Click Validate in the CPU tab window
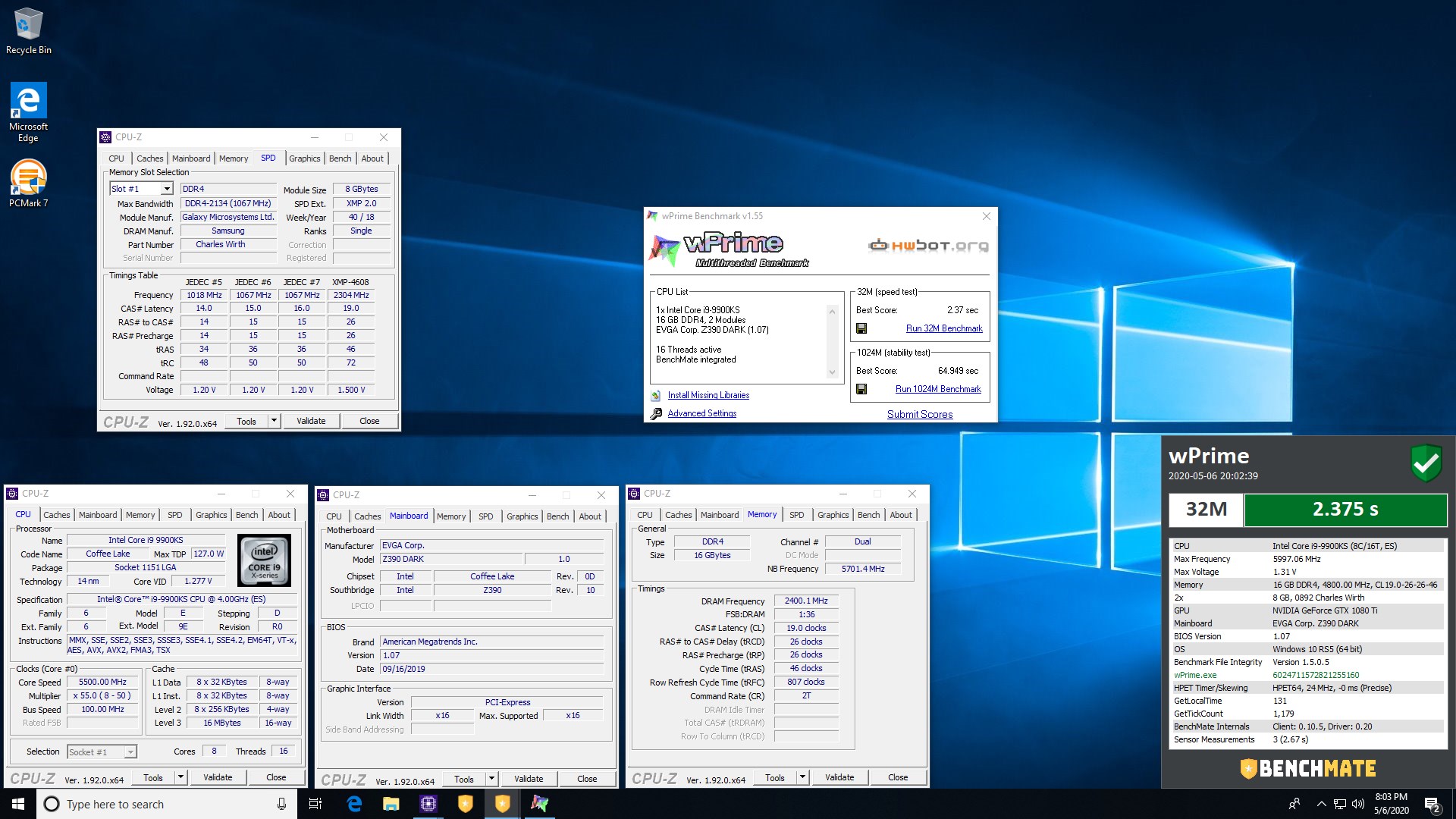 [218, 777]
